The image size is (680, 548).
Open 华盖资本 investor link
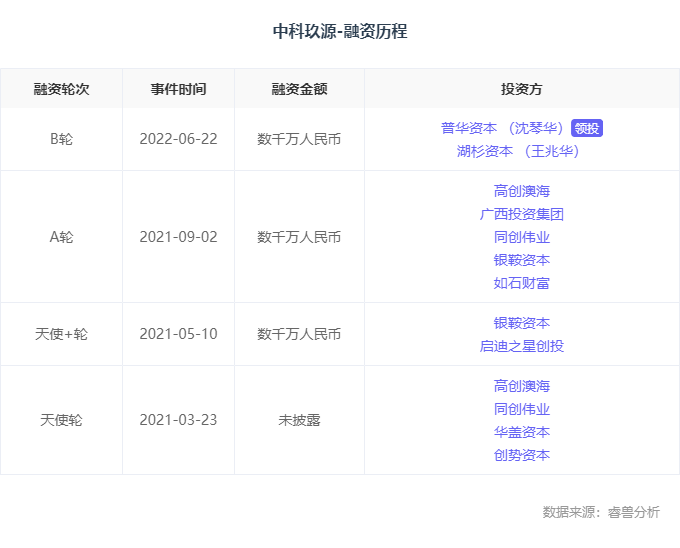[x=522, y=432]
